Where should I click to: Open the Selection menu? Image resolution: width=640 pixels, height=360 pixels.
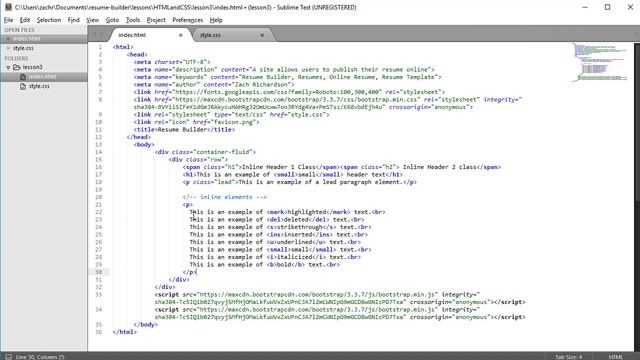tap(49, 20)
